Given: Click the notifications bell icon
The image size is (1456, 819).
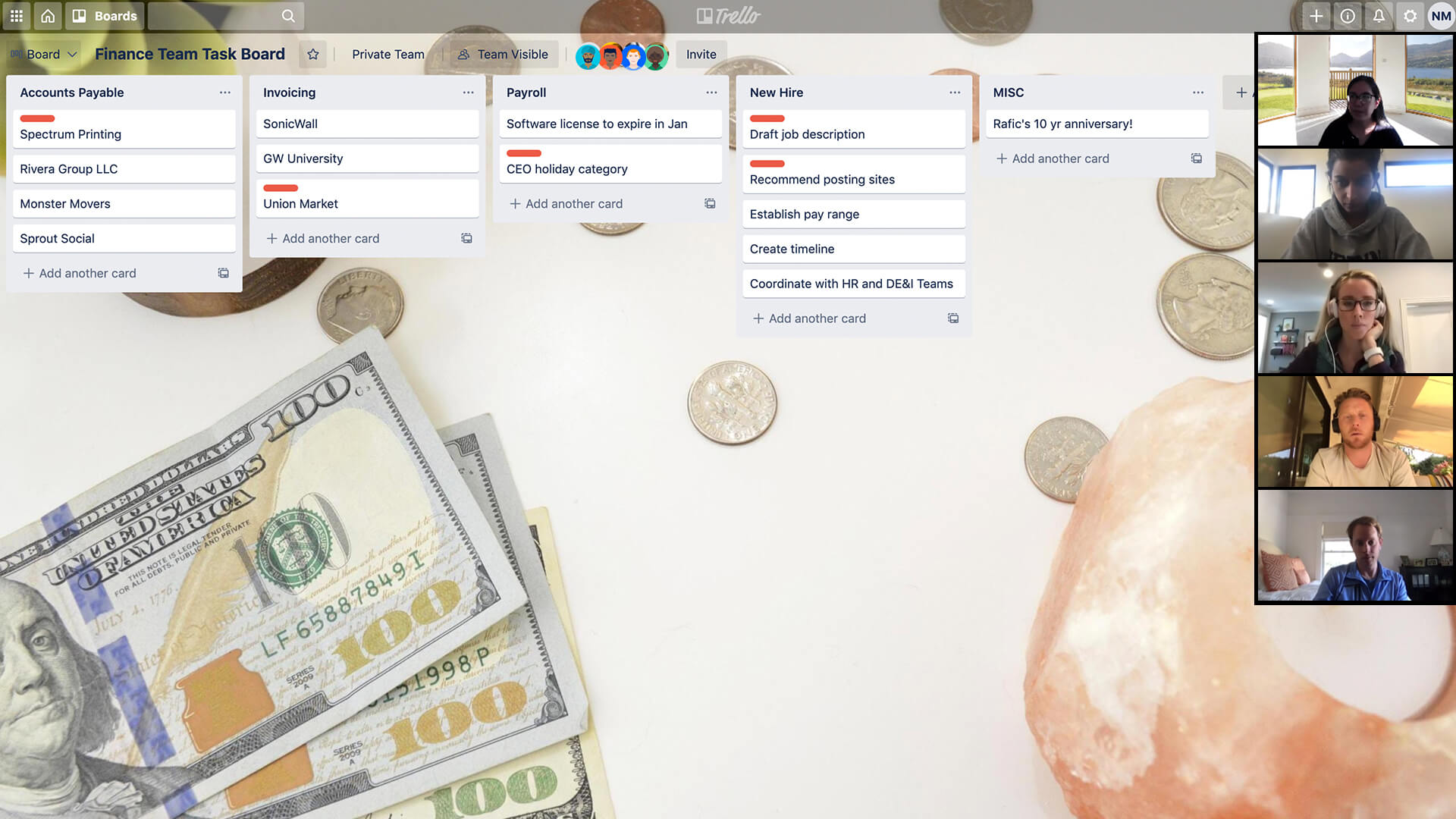Looking at the screenshot, I should point(1378,15).
